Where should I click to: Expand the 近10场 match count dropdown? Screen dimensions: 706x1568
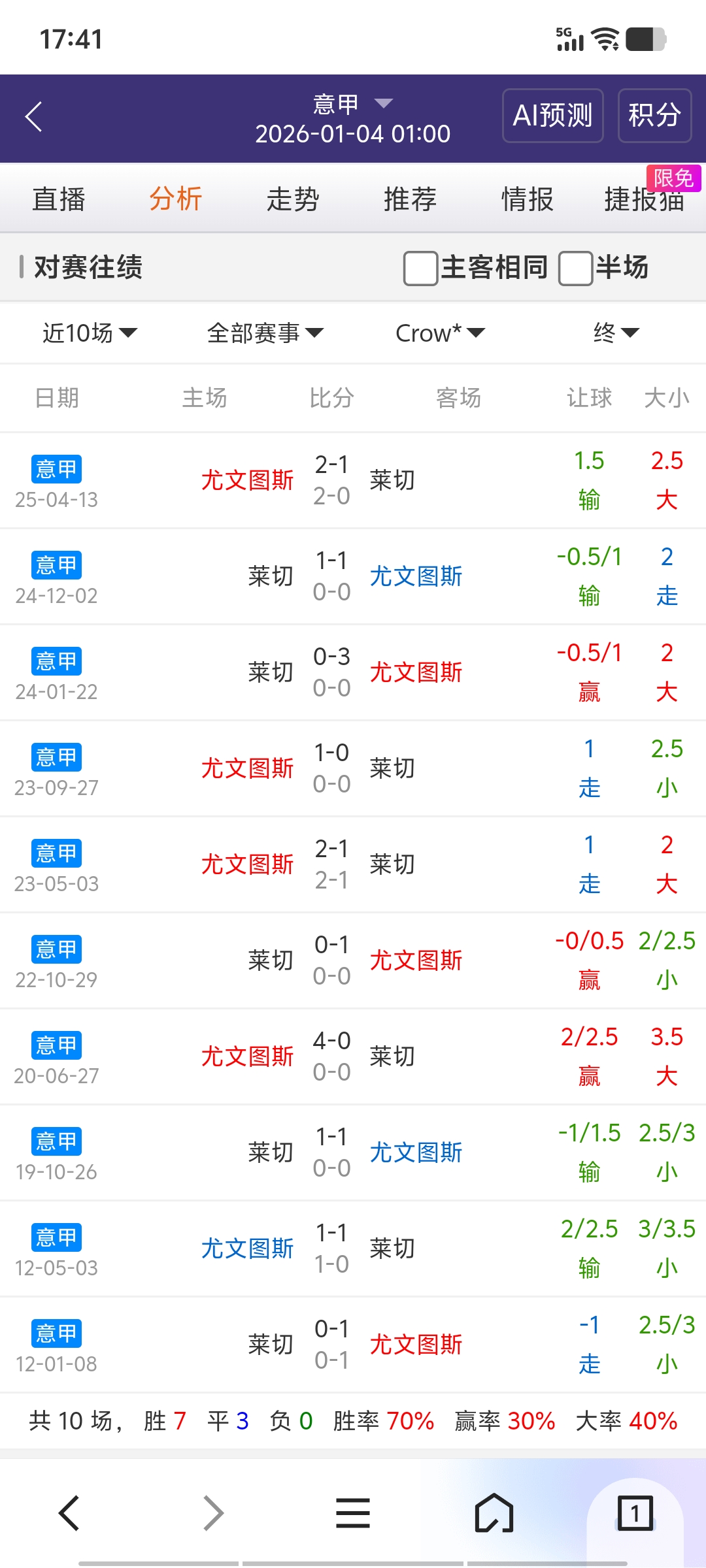[90, 333]
